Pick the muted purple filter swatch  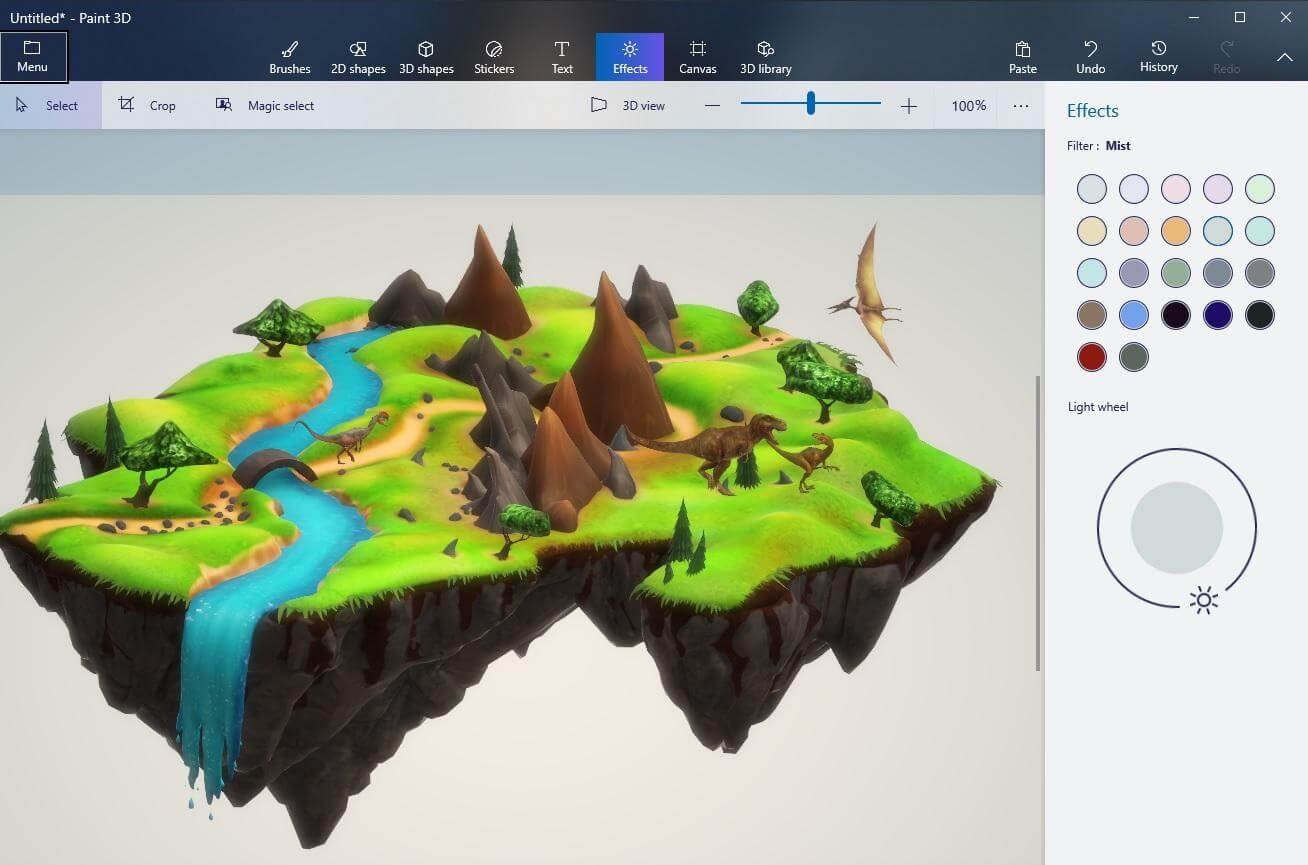click(1134, 273)
